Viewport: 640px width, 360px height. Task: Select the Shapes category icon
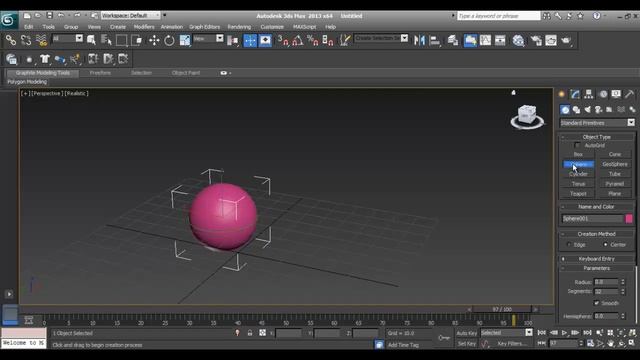click(x=576, y=109)
